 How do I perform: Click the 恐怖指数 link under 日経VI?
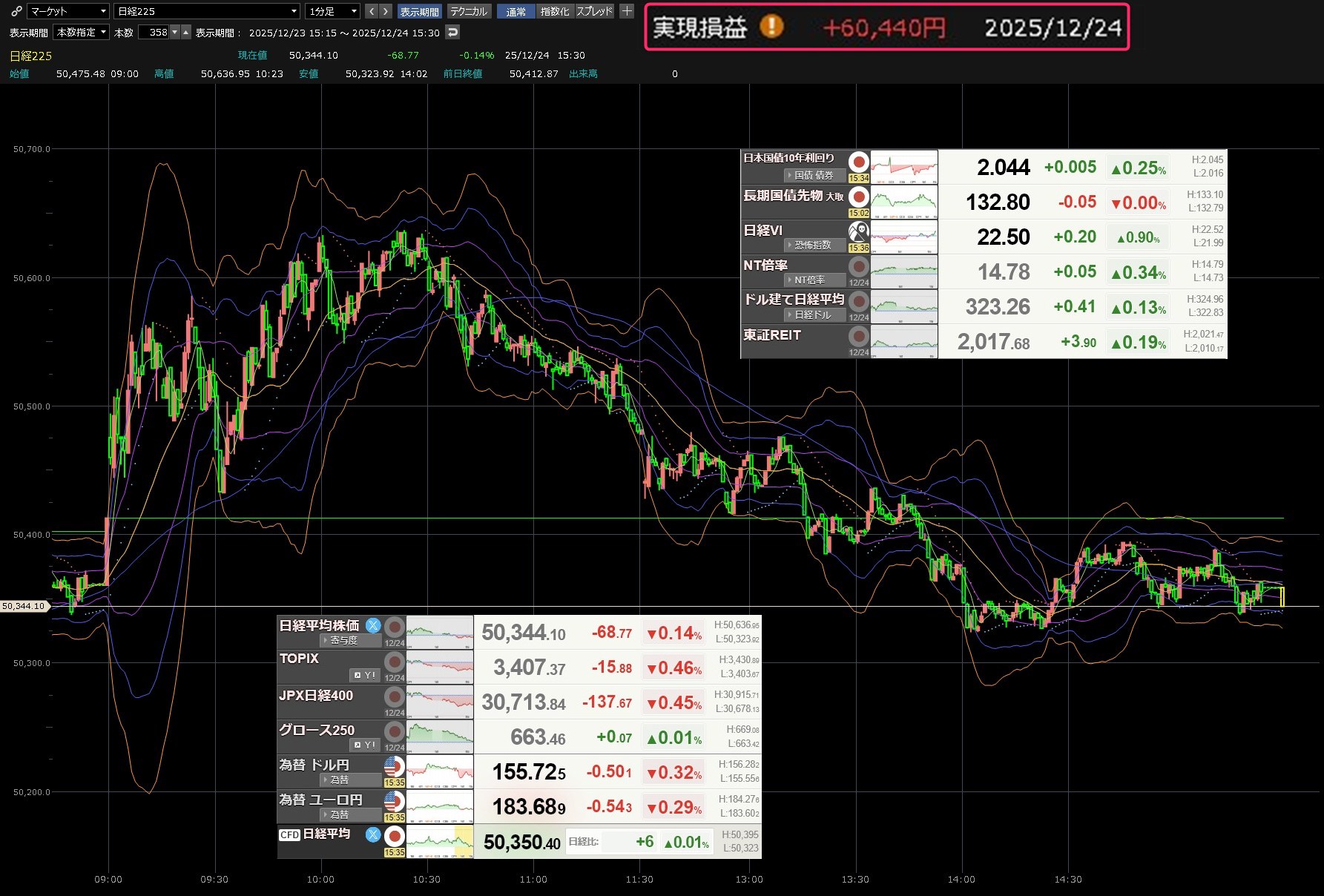pyautogui.click(x=812, y=245)
